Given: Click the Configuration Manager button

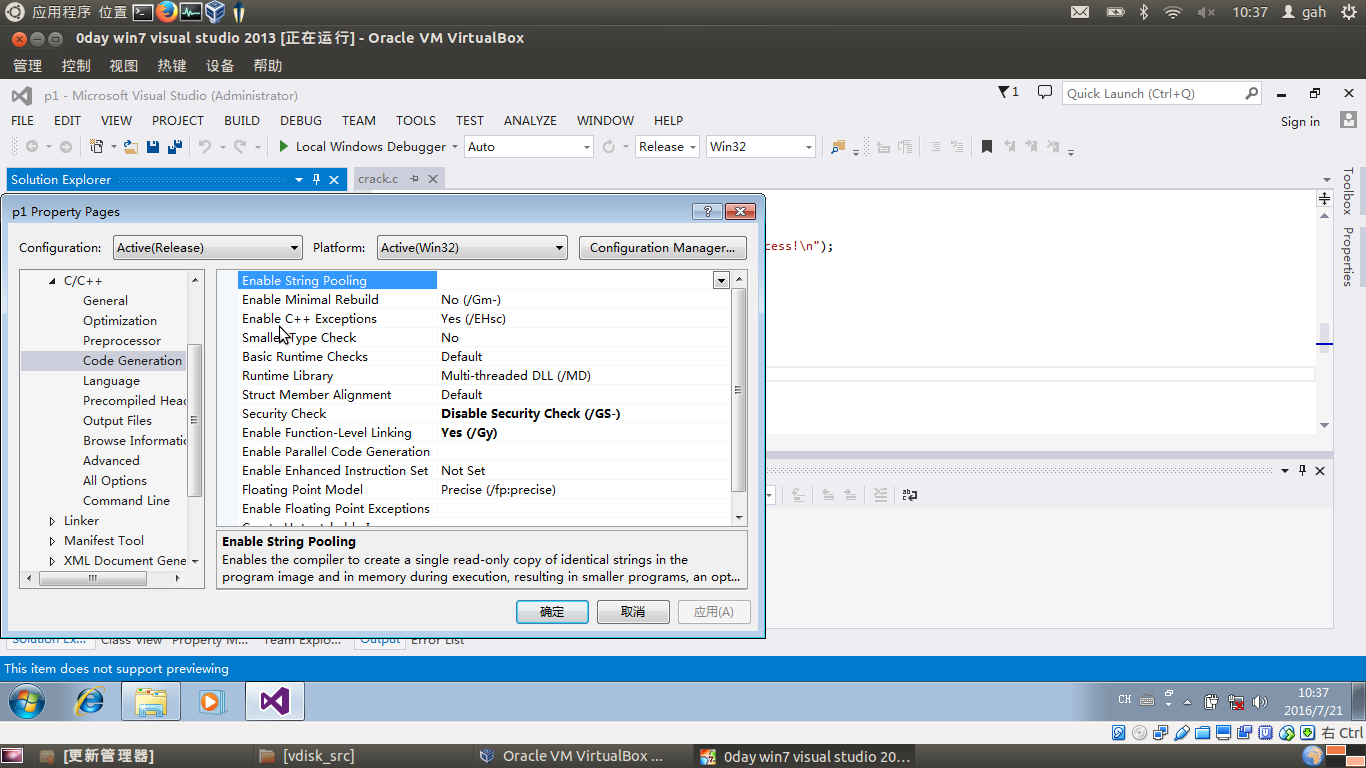Looking at the screenshot, I should pos(662,248).
